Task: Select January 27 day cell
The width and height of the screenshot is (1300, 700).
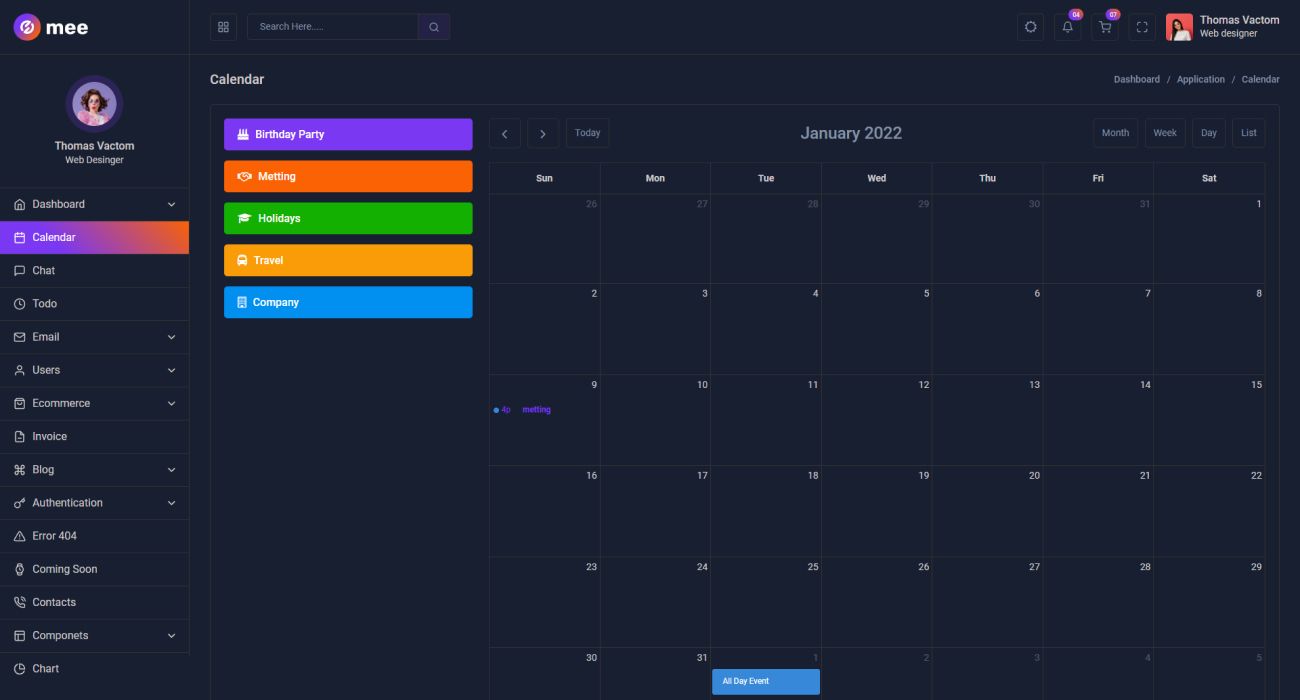Action: 987,602
